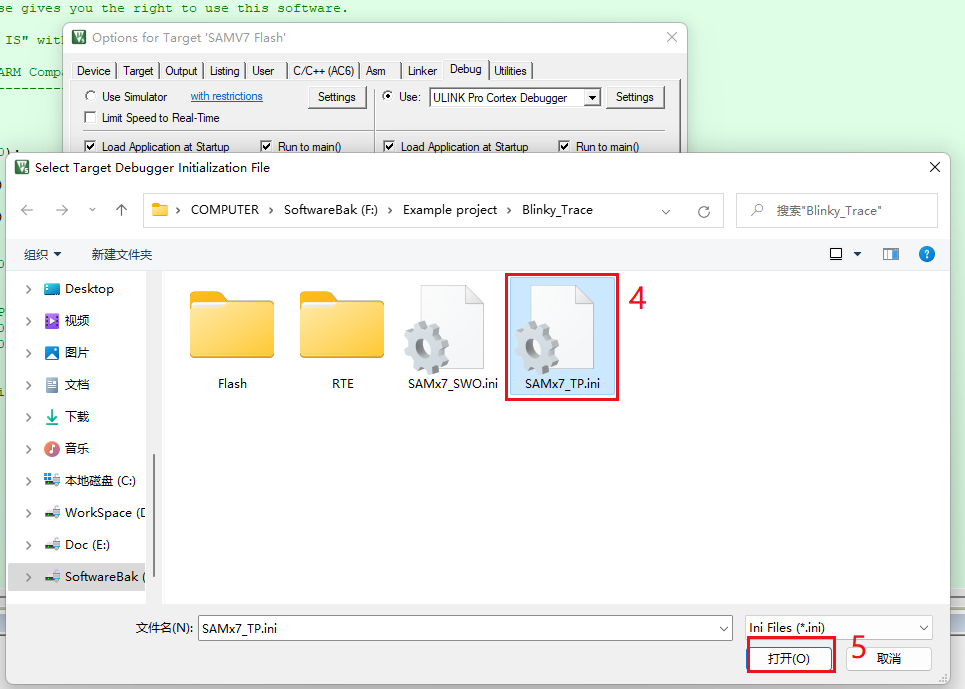Go up one folder level arrow
This screenshot has height=689, width=965.
pyautogui.click(x=121, y=210)
